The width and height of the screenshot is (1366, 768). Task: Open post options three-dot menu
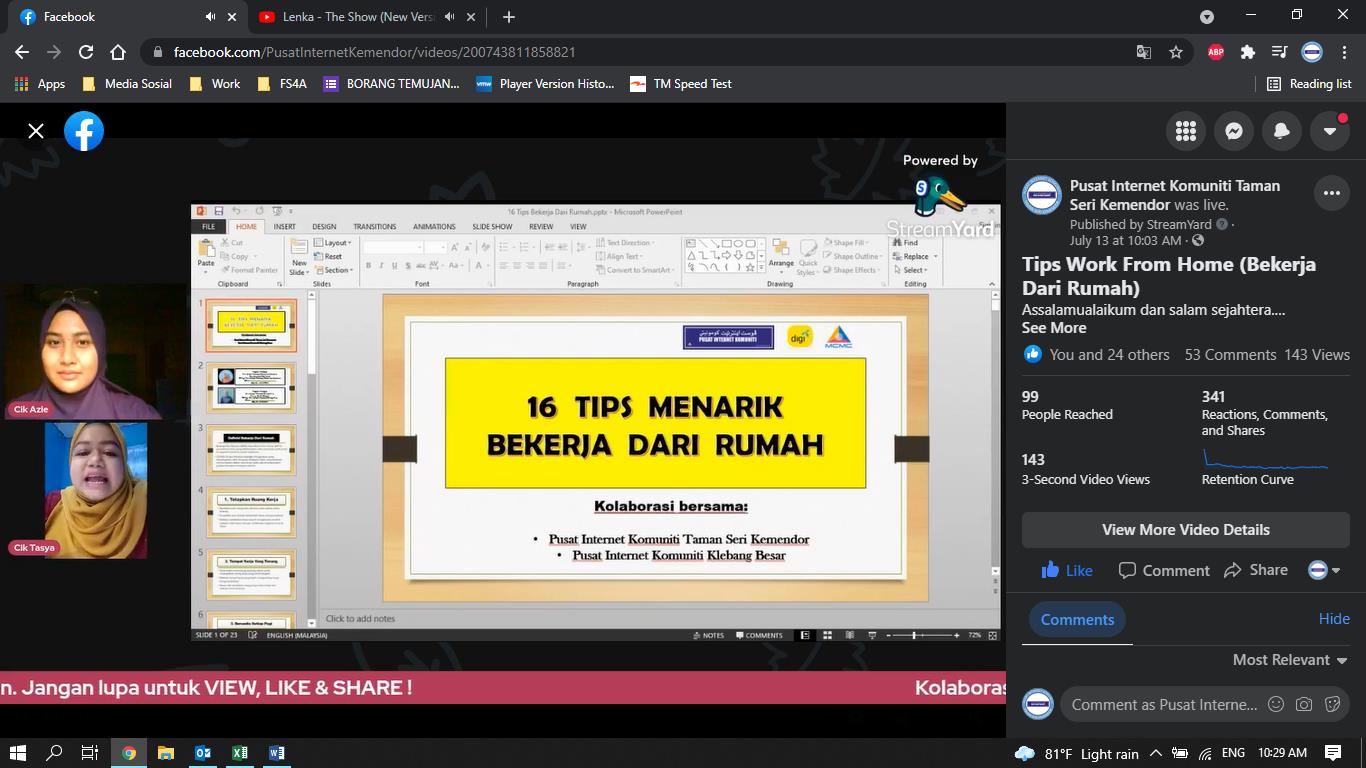coord(1332,193)
